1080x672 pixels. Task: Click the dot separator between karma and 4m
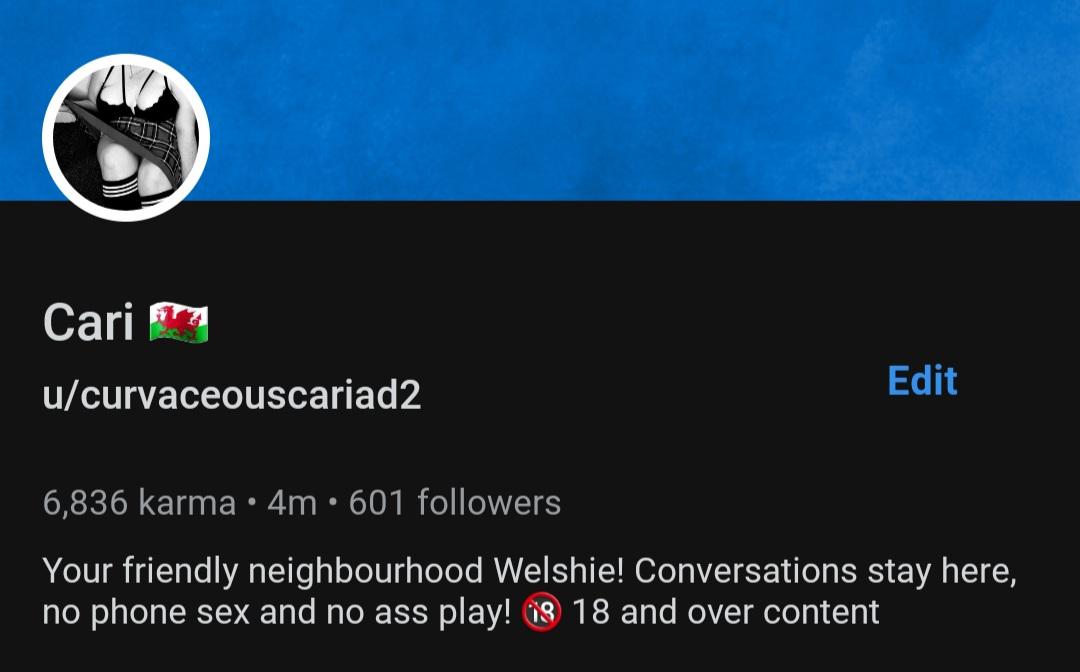[252, 503]
